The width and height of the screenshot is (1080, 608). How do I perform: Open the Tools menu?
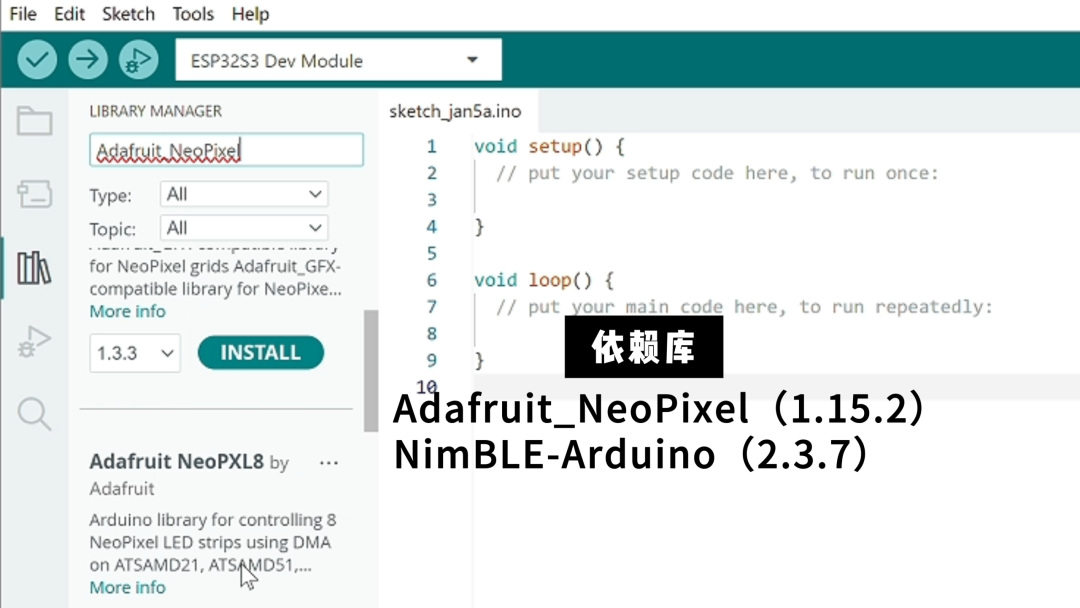pos(193,14)
